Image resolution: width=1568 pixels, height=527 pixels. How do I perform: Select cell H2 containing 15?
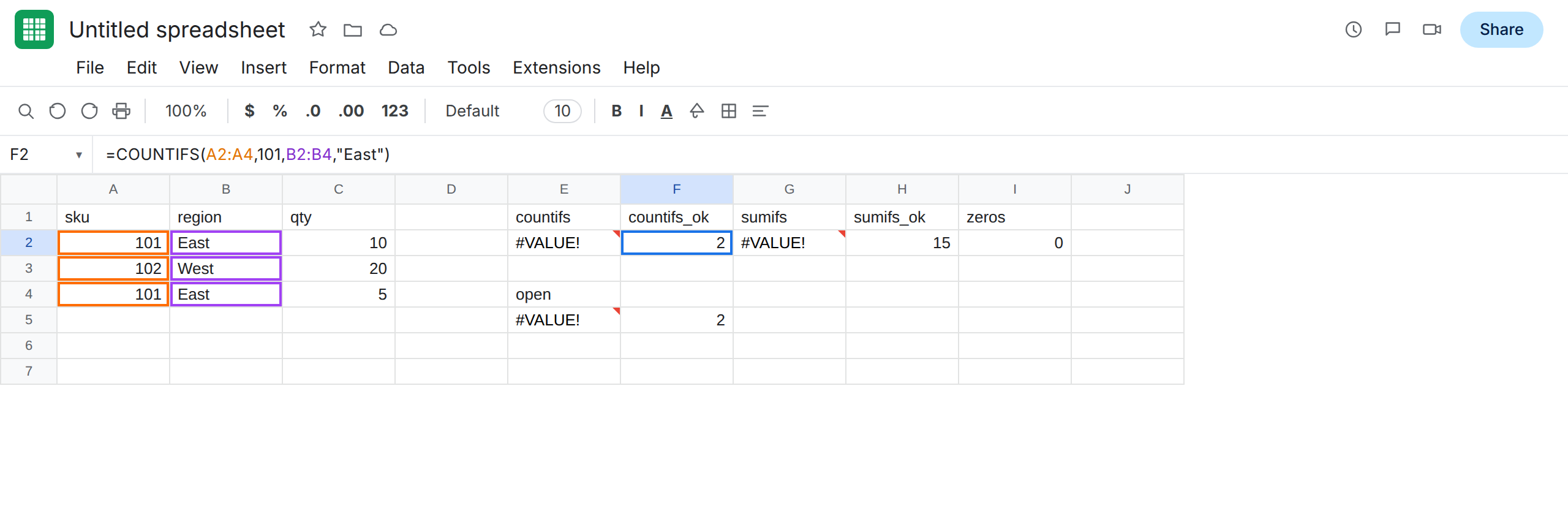tap(902, 243)
